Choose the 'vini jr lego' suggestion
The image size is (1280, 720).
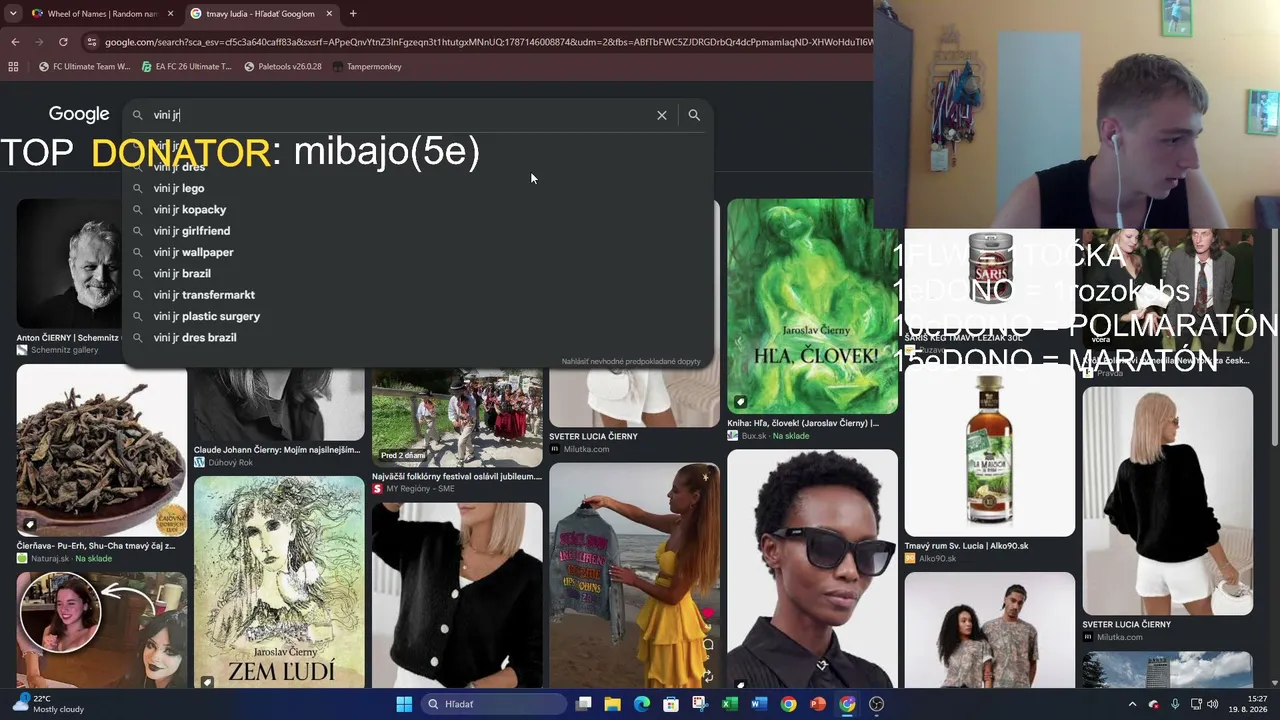(418, 188)
